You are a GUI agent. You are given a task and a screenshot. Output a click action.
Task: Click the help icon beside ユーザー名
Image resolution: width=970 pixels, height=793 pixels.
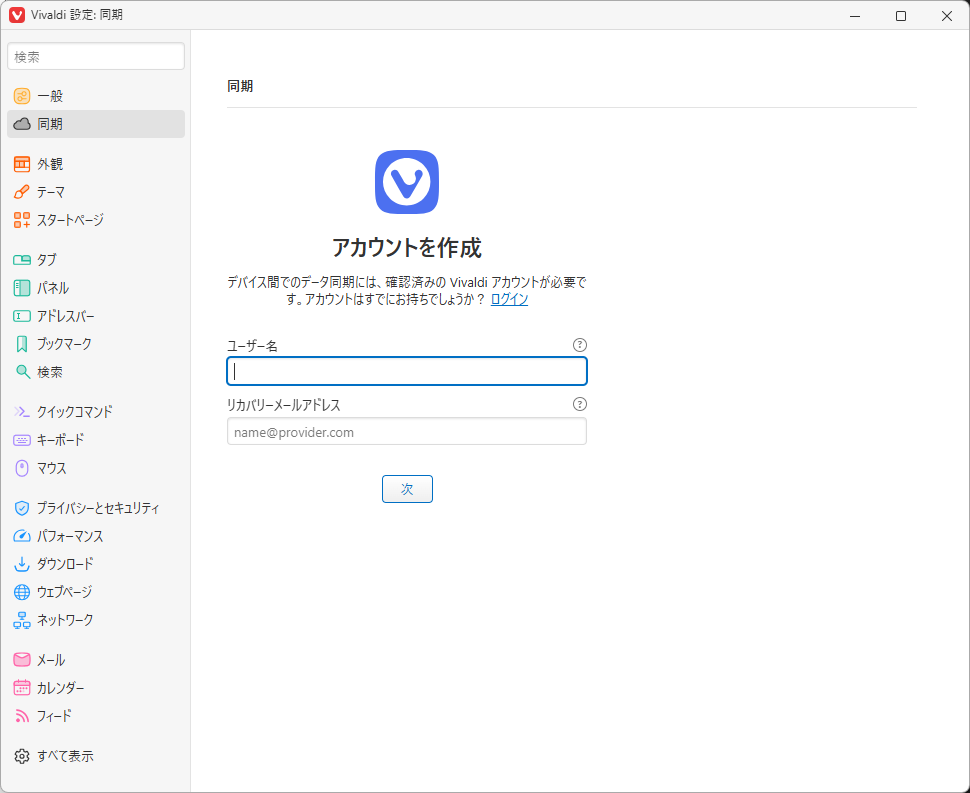click(580, 345)
